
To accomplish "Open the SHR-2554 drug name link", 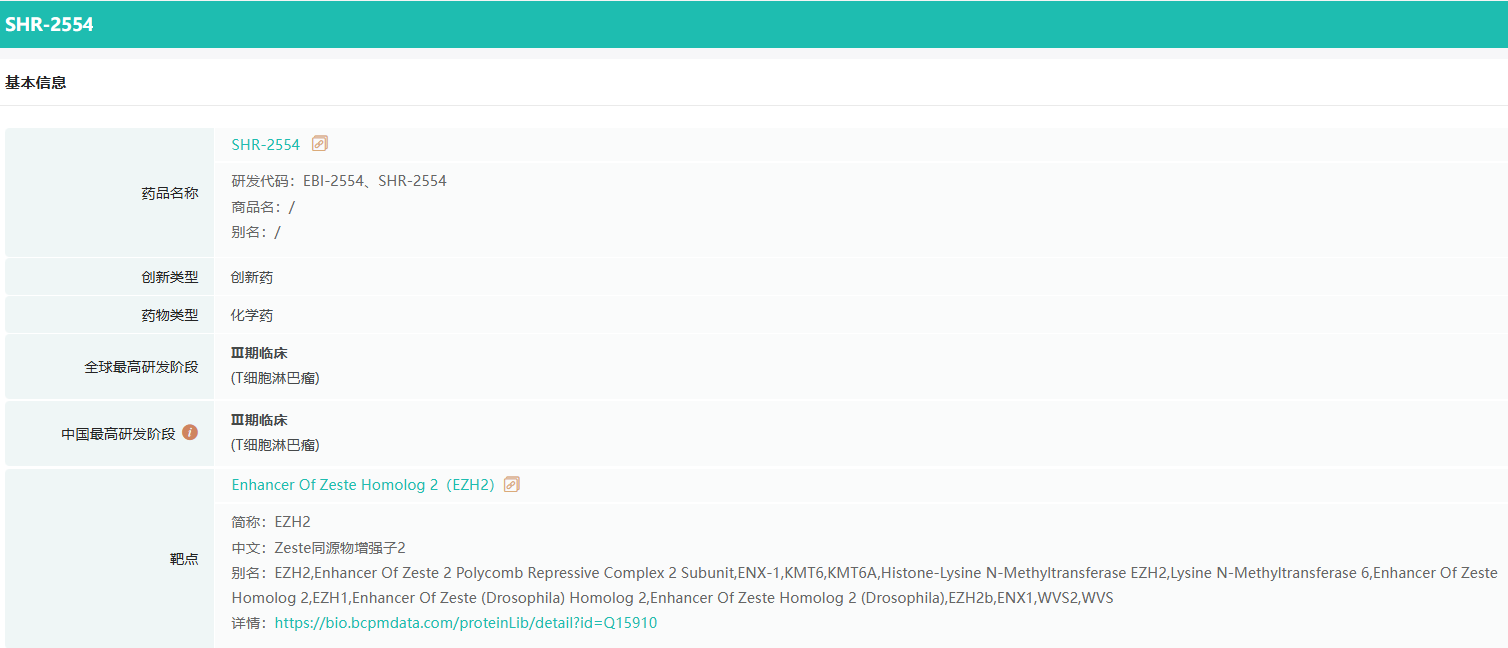I will [x=266, y=144].
